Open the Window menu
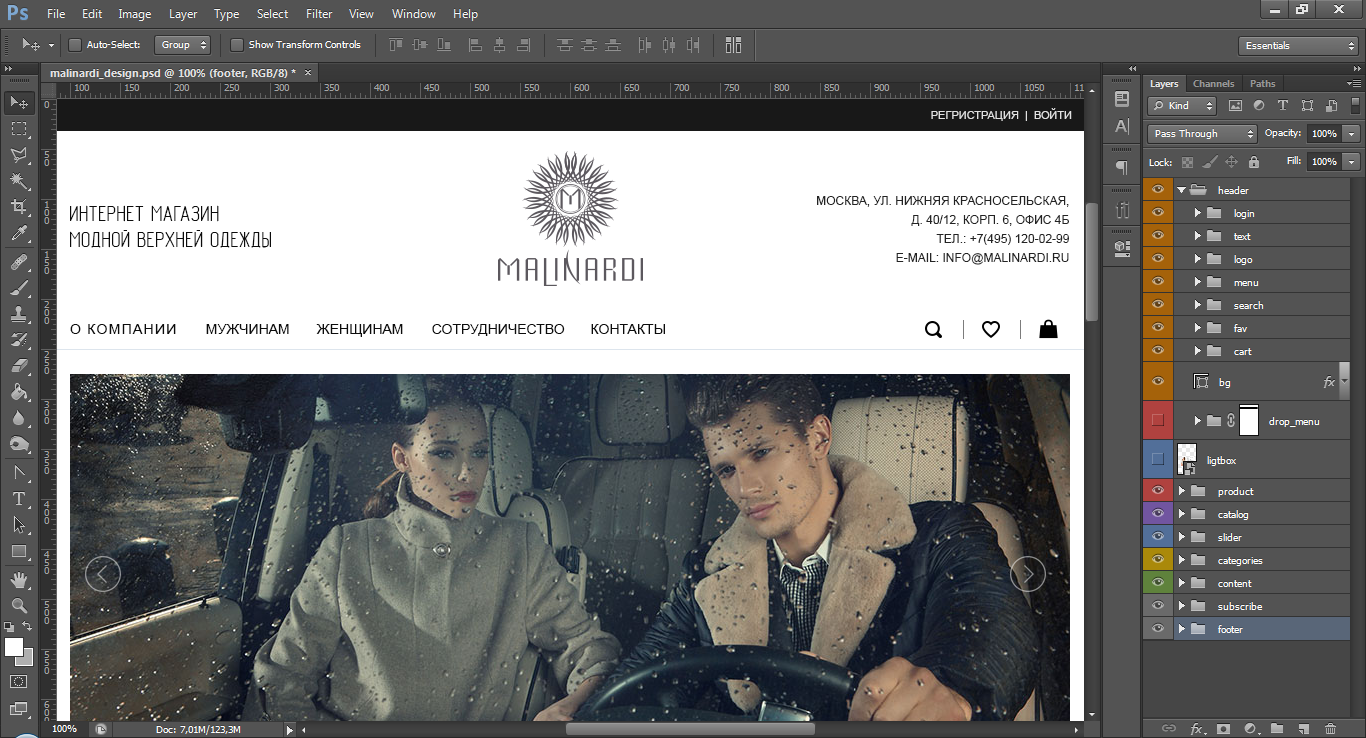The height and width of the screenshot is (738, 1366). click(413, 14)
